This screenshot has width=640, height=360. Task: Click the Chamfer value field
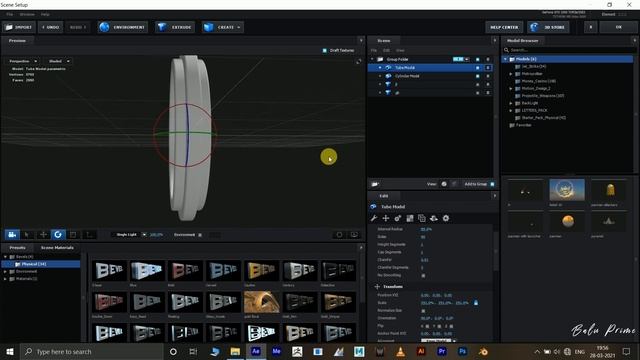[x=424, y=260]
